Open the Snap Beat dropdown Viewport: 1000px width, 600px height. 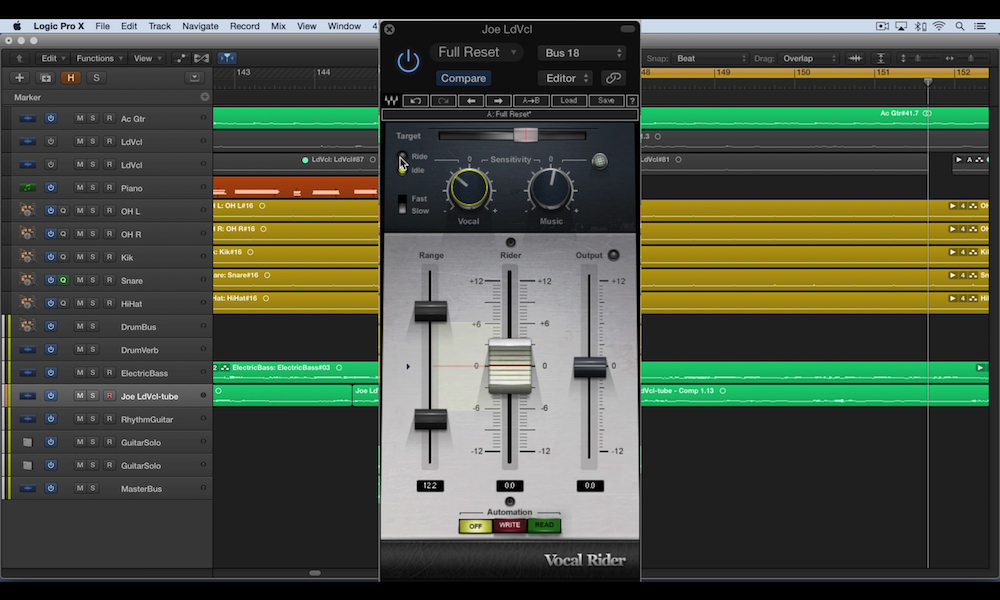[x=710, y=58]
